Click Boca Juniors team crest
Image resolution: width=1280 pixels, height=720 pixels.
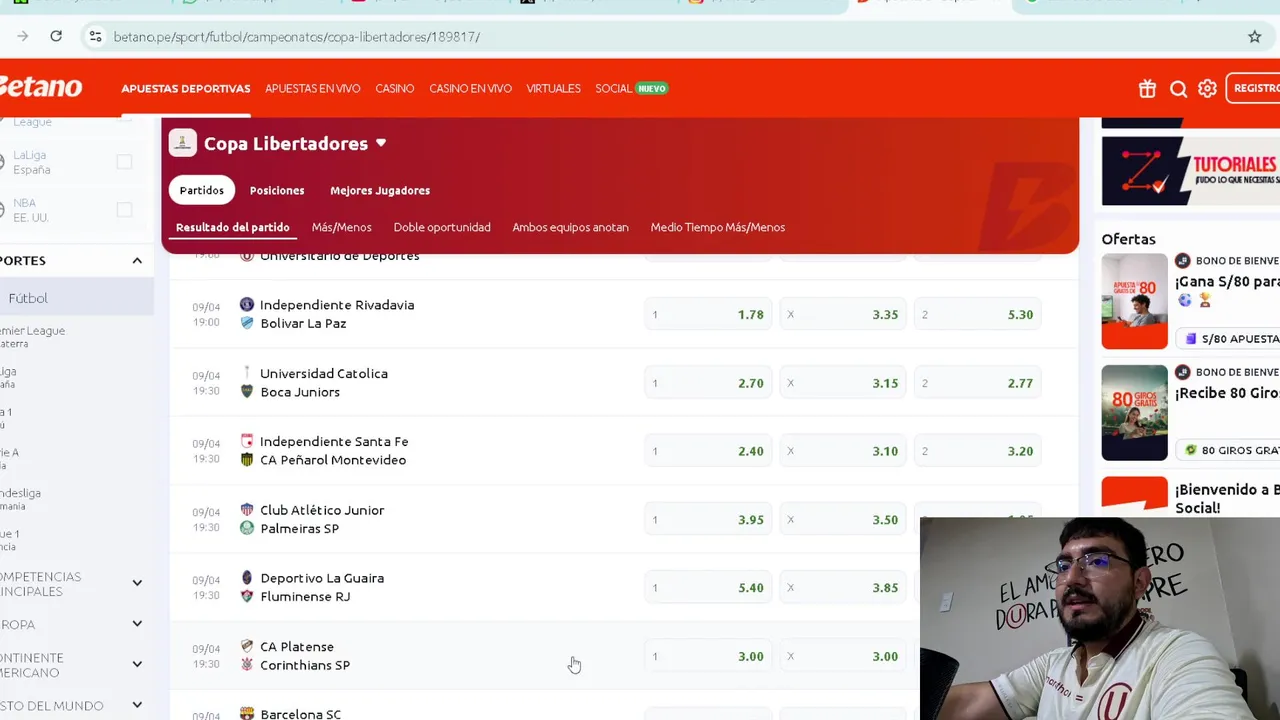pos(247,391)
